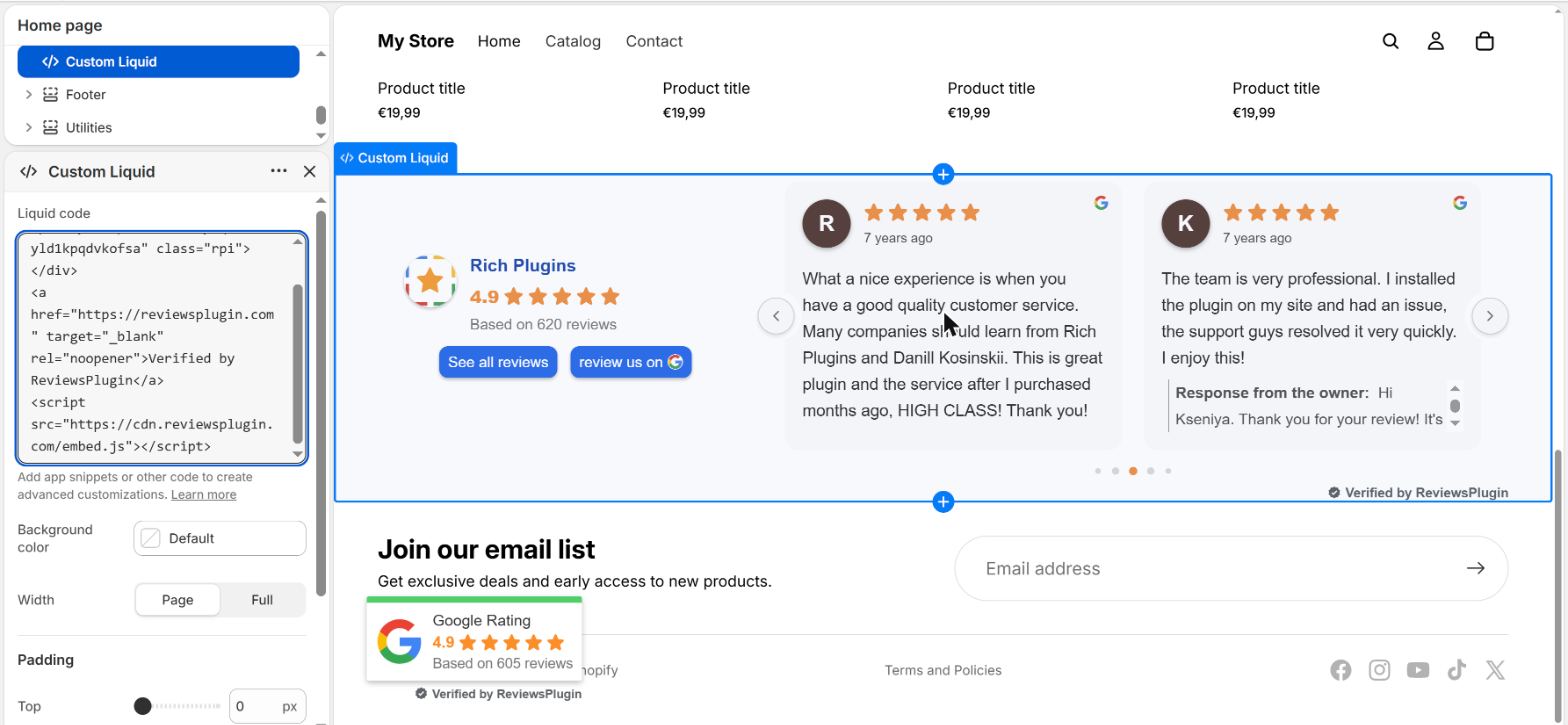Go to previous review in carousel

click(x=776, y=316)
